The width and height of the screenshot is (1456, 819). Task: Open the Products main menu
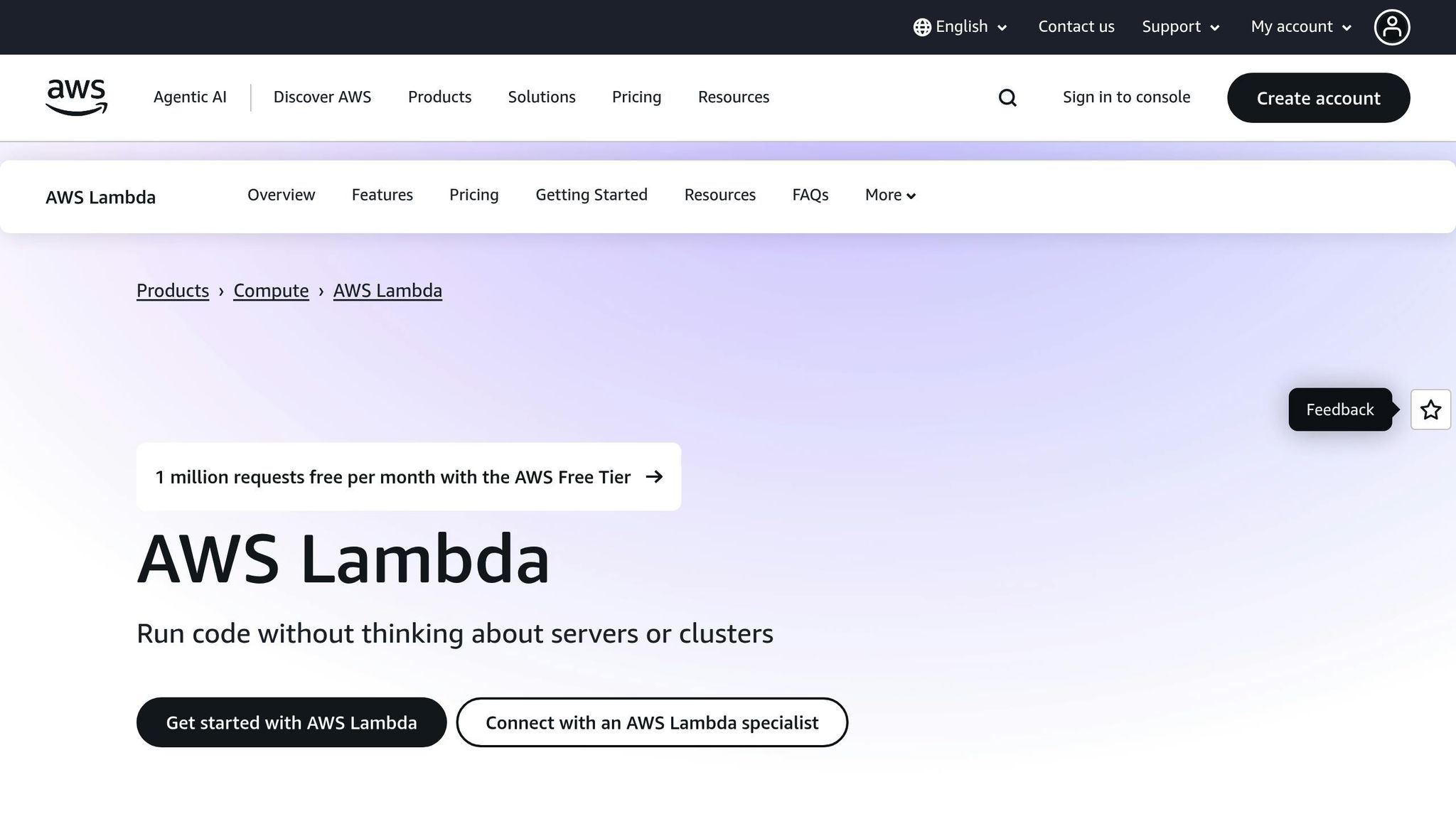click(439, 97)
